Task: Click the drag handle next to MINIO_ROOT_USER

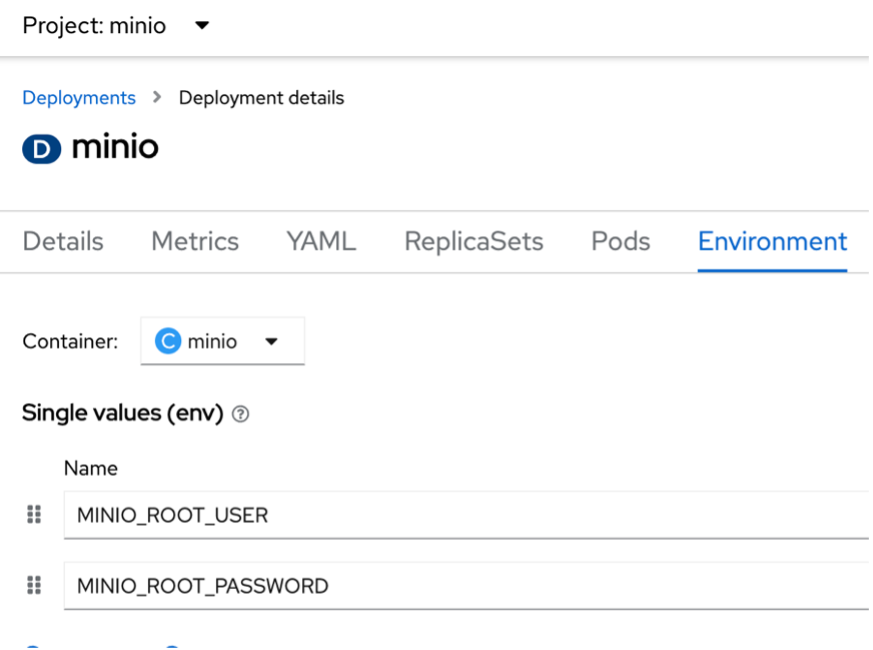Action: (34, 515)
